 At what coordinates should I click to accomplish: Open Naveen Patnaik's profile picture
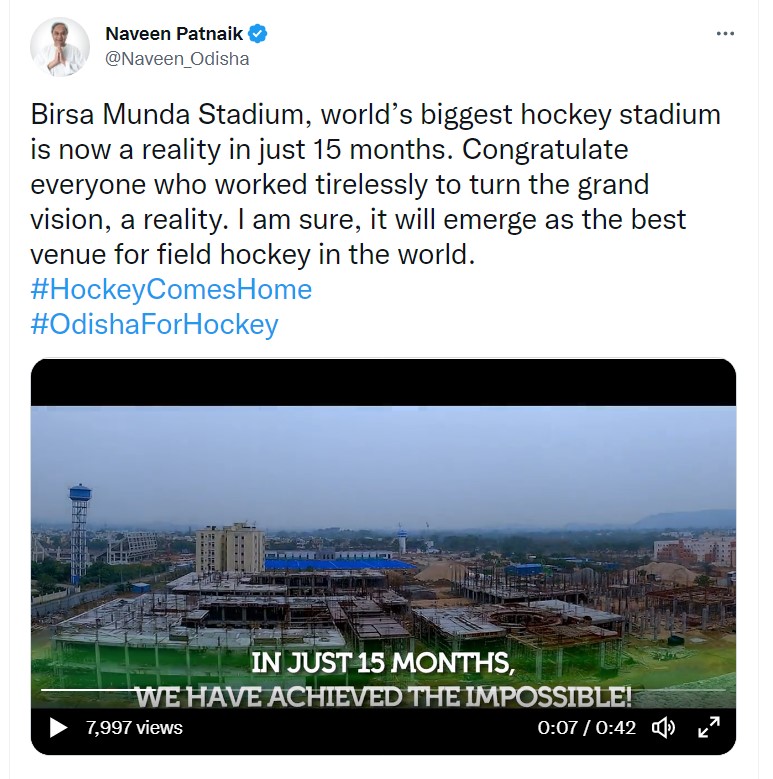[x=60, y=46]
